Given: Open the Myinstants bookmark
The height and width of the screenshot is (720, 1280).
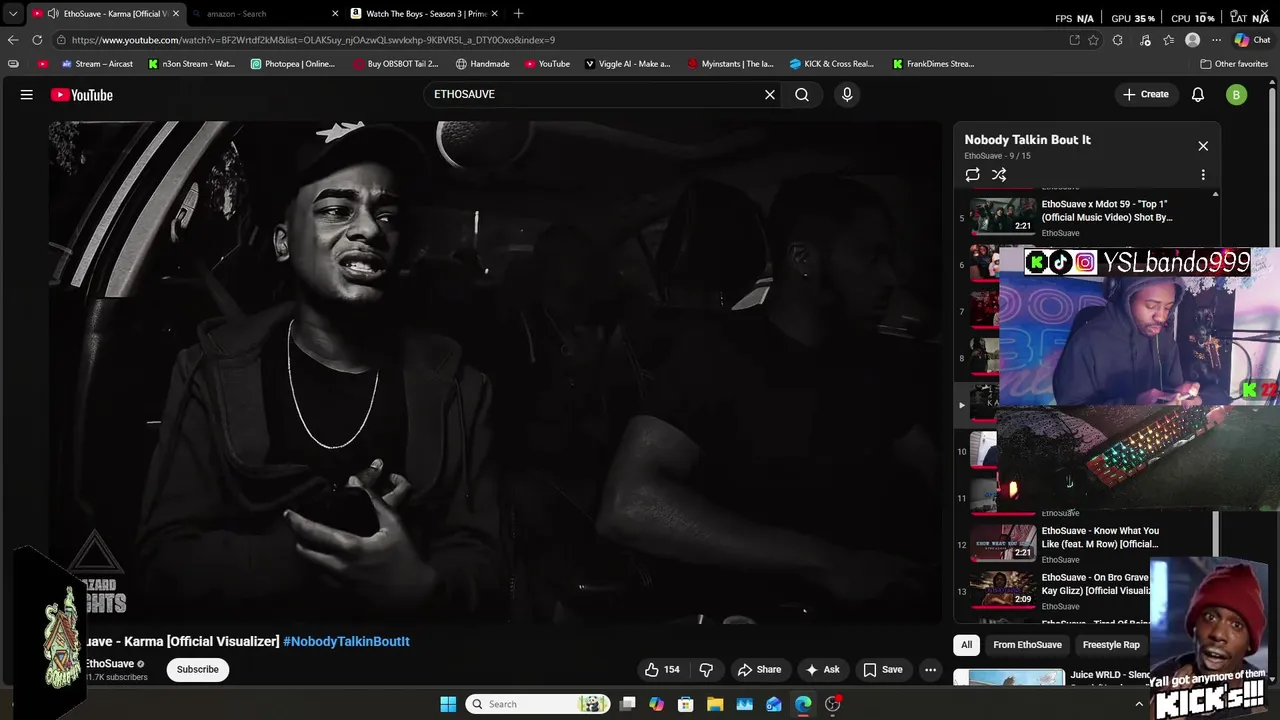Looking at the screenshot, I should pyautogui.click(x=730, y=64).
